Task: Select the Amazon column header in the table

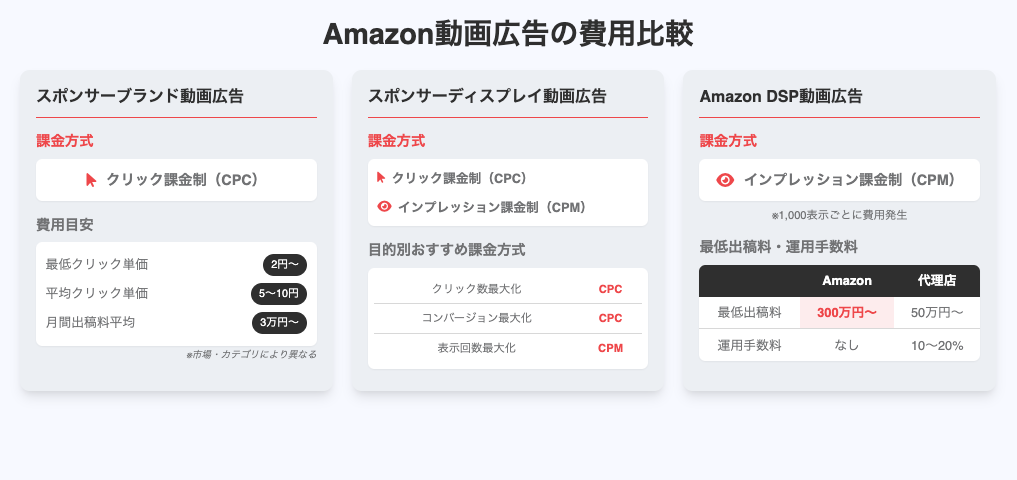Action: (846, 281)
